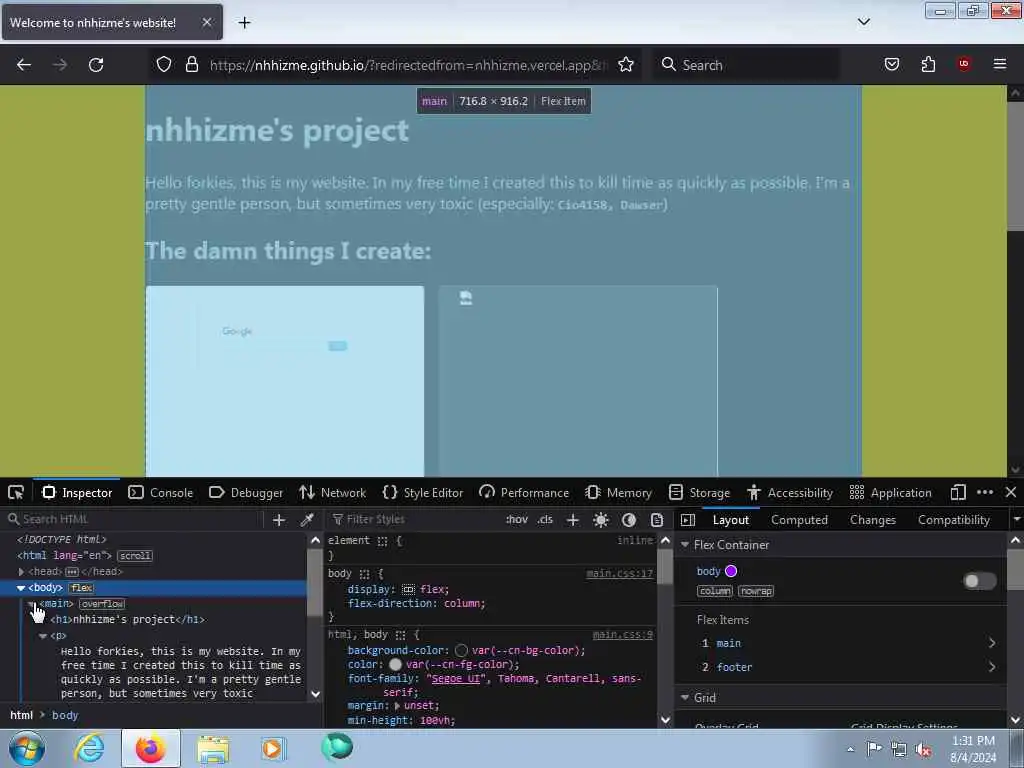Change flex overlay color swatch
Image resolution: width=1024 pixels, height=768 pixels.
tap(731, 571)
